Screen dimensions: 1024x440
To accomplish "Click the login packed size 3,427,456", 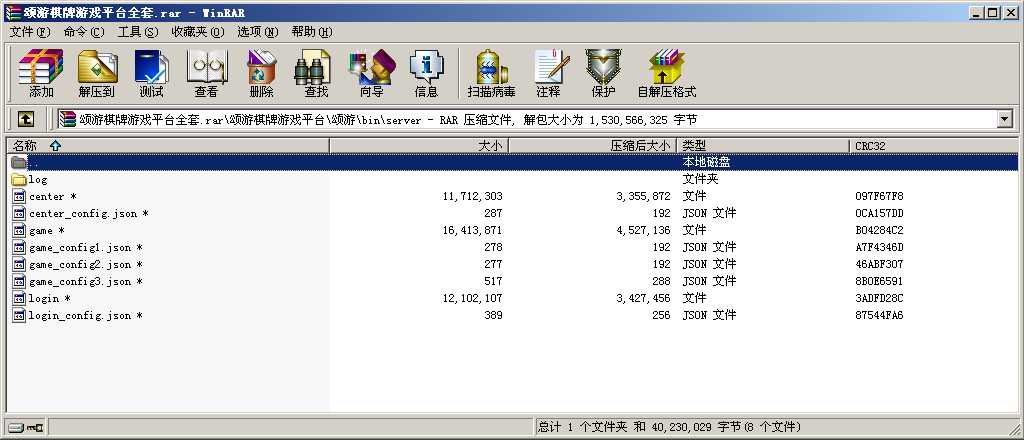I will 643,298.
